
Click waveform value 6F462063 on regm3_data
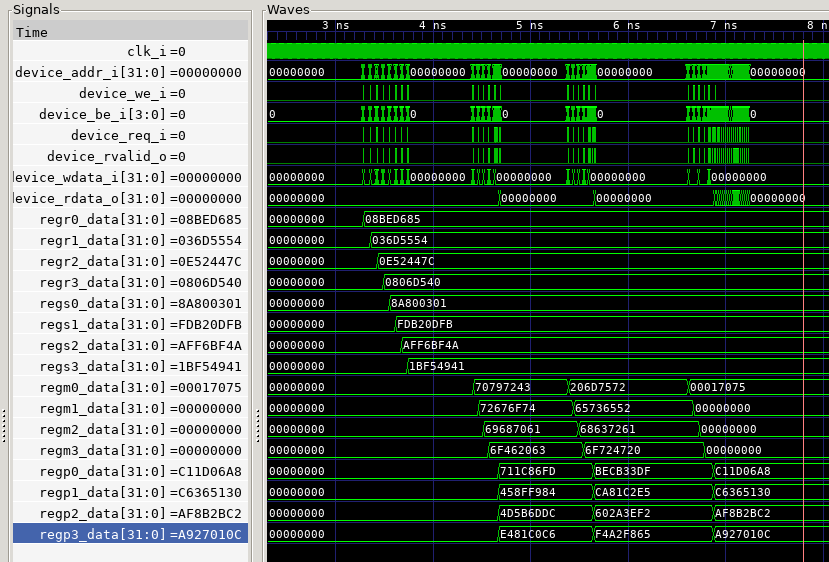tap(518, 450)
